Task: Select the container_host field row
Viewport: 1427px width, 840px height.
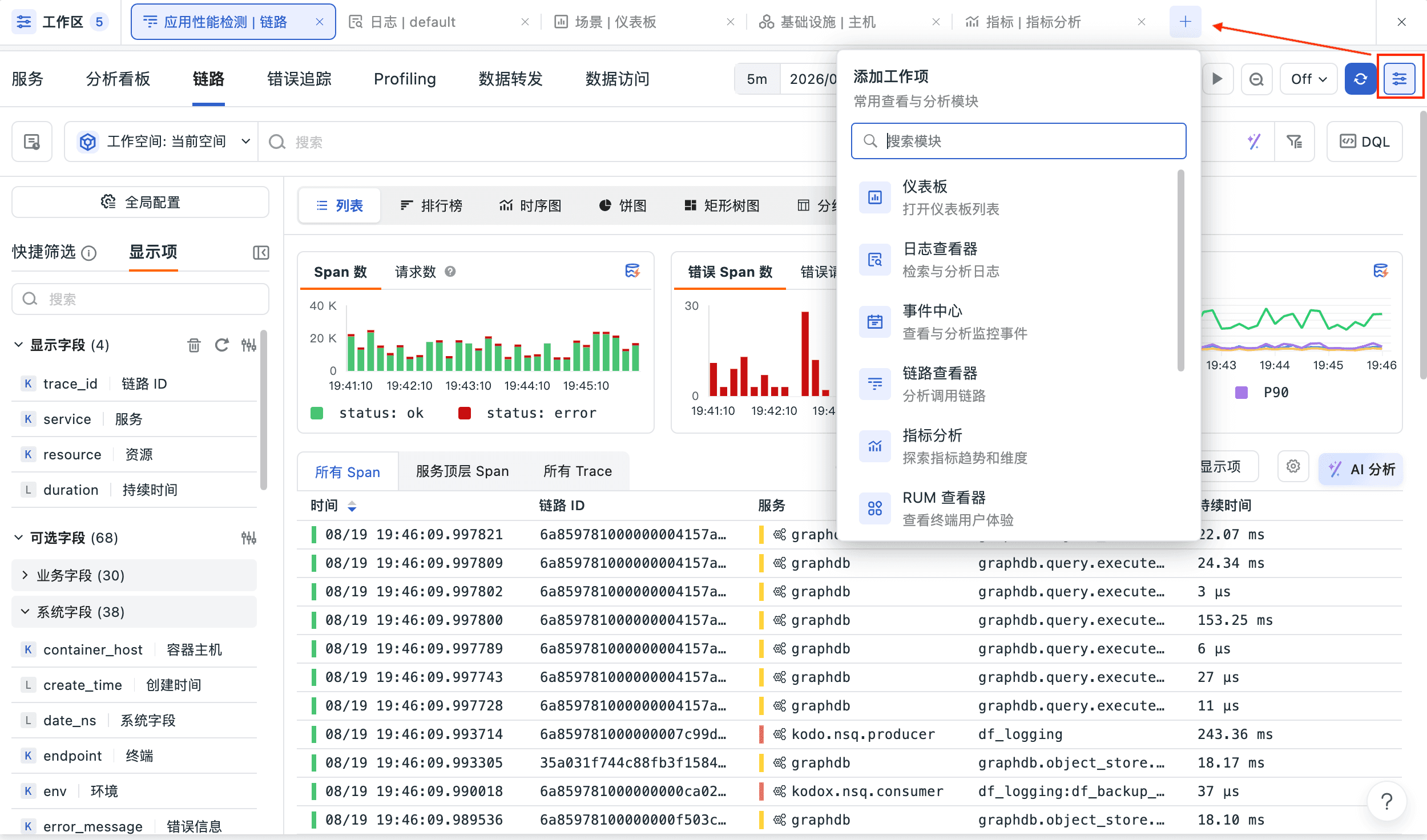Action: 134,649
